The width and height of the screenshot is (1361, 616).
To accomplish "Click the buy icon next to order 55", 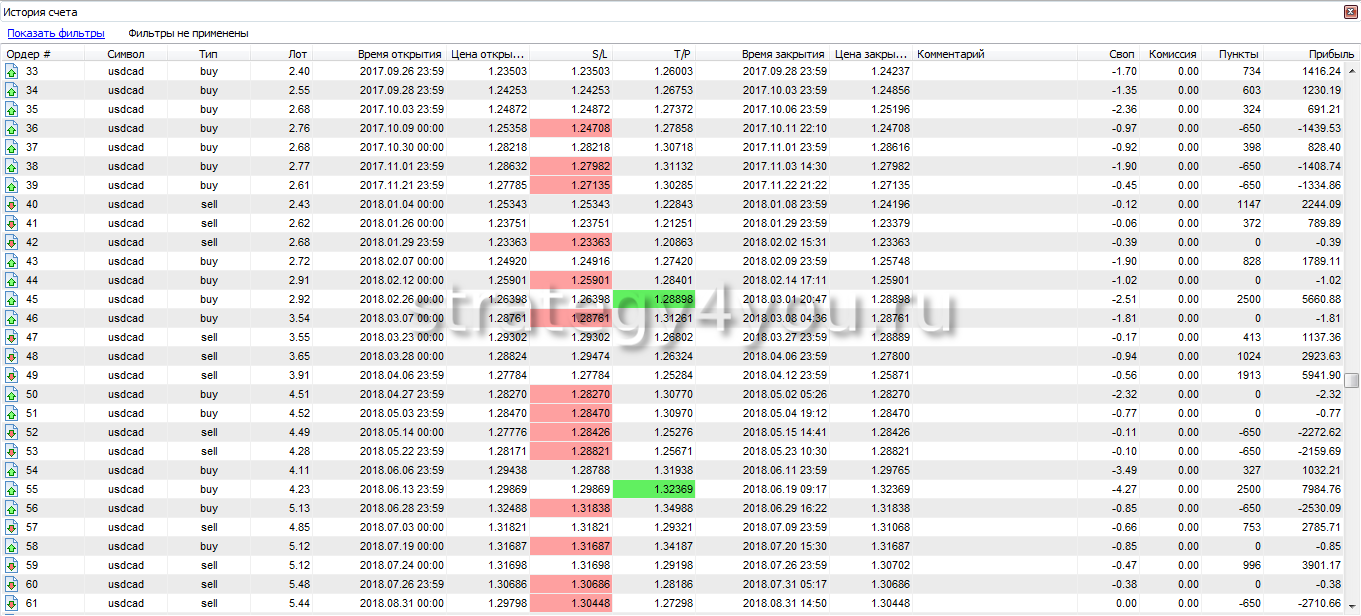I will 11,489.
